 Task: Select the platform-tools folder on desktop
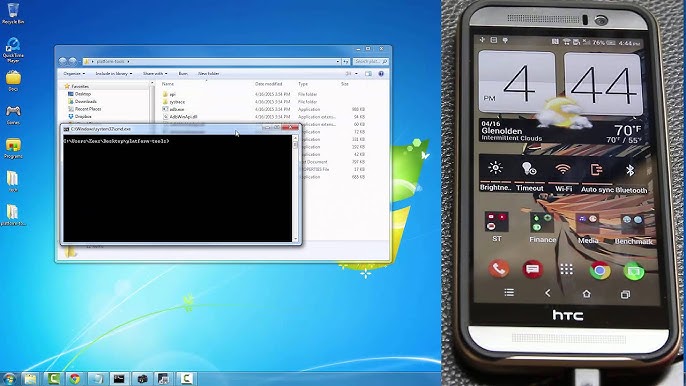click(x=13, y=215)
